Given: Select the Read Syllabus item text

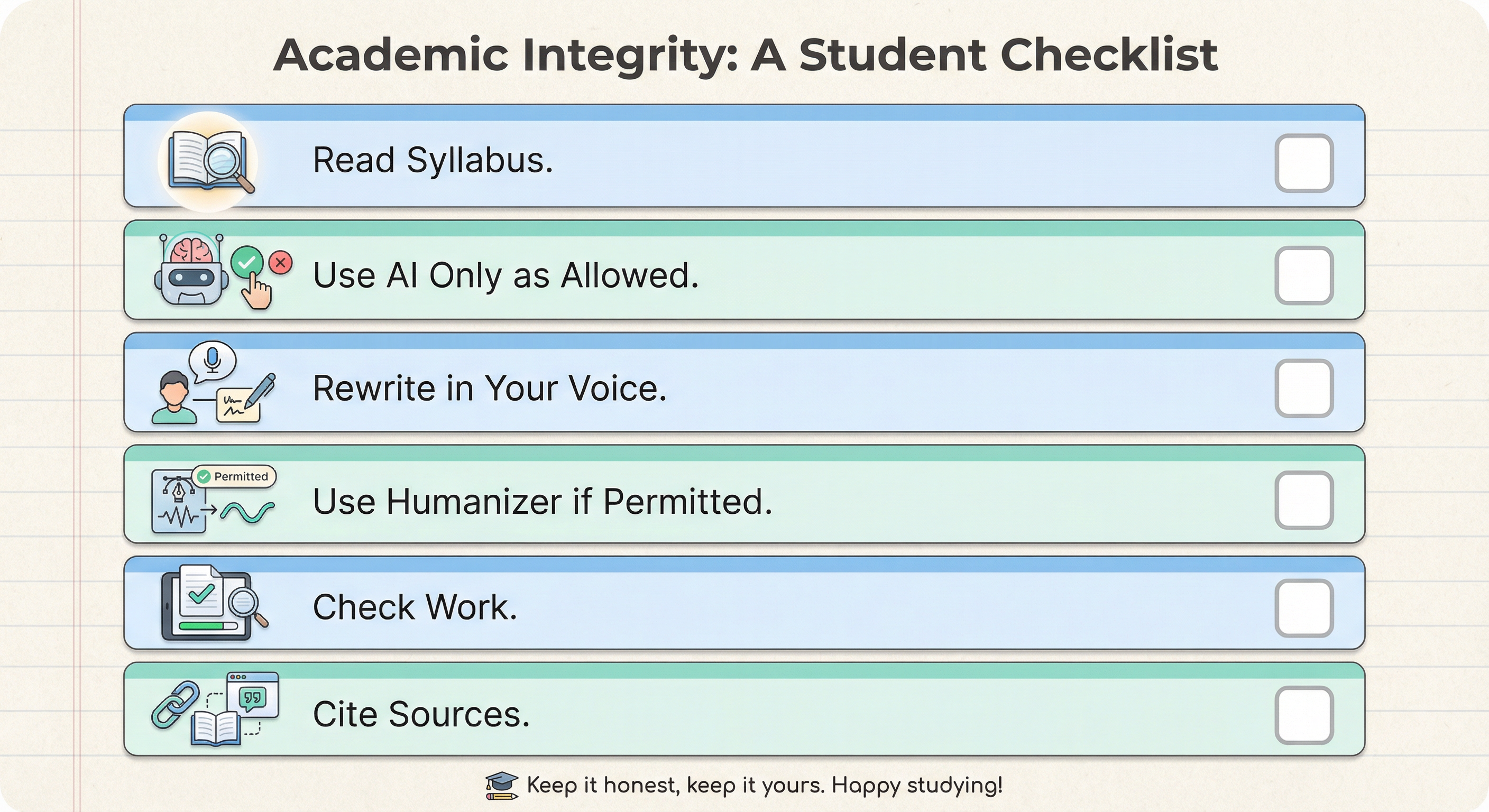Looking at the screenshot, I should tap(433, 160).
